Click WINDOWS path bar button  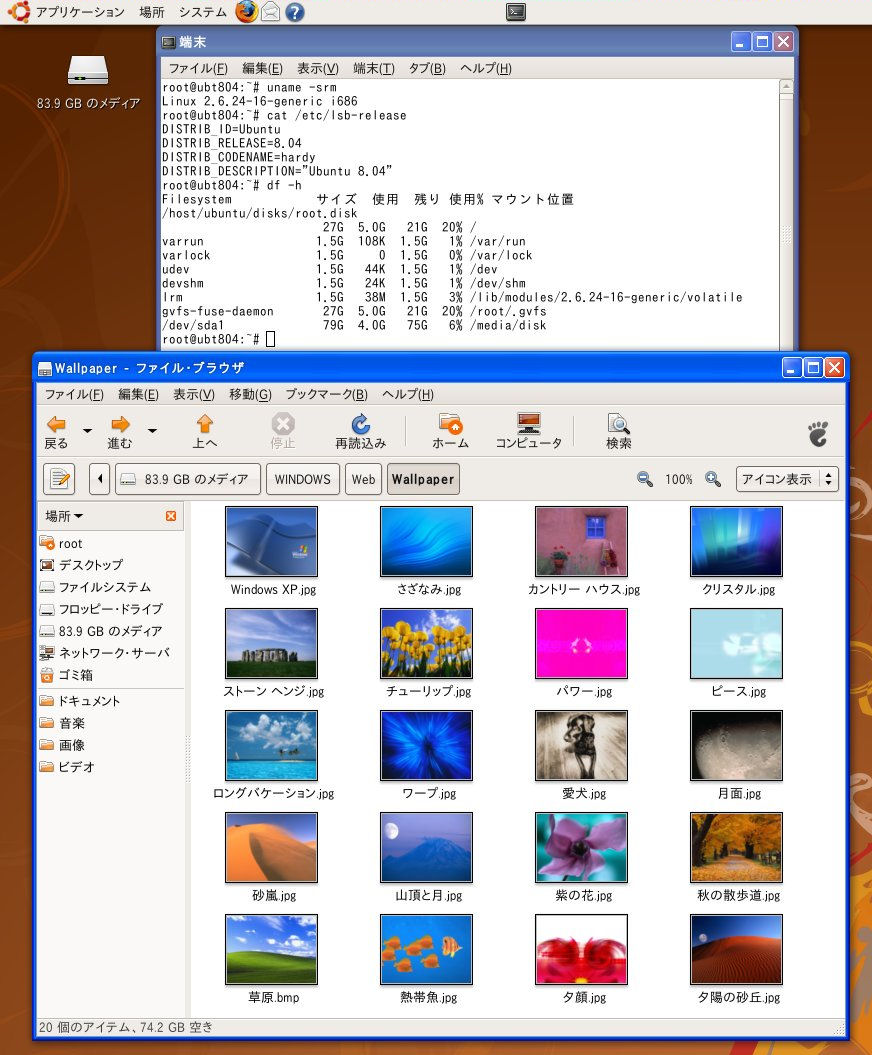(x=303, y=479)
